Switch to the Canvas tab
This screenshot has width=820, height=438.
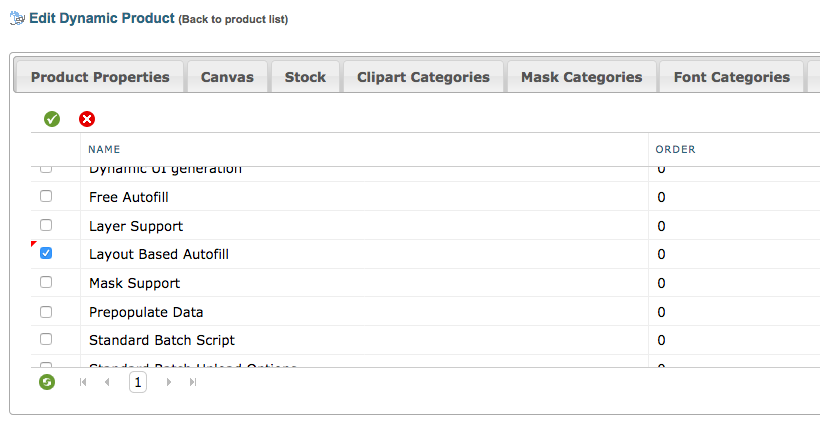pos(227,77)
